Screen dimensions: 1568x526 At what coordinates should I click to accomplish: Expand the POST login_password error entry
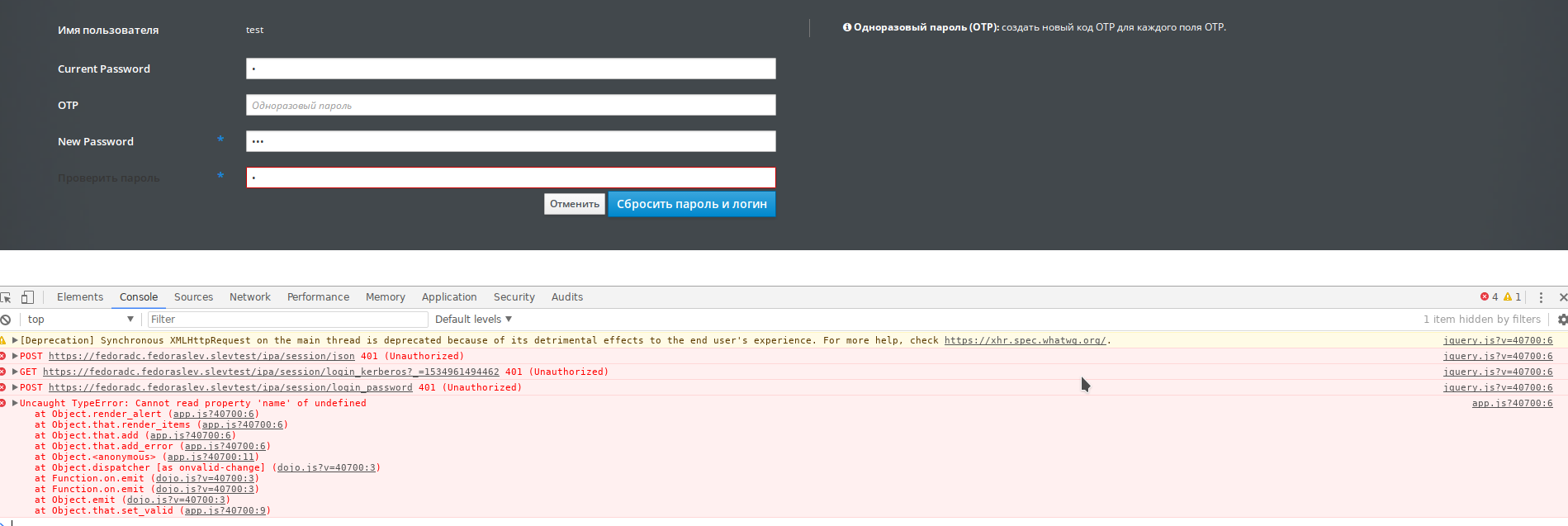[x=15, y=387]
